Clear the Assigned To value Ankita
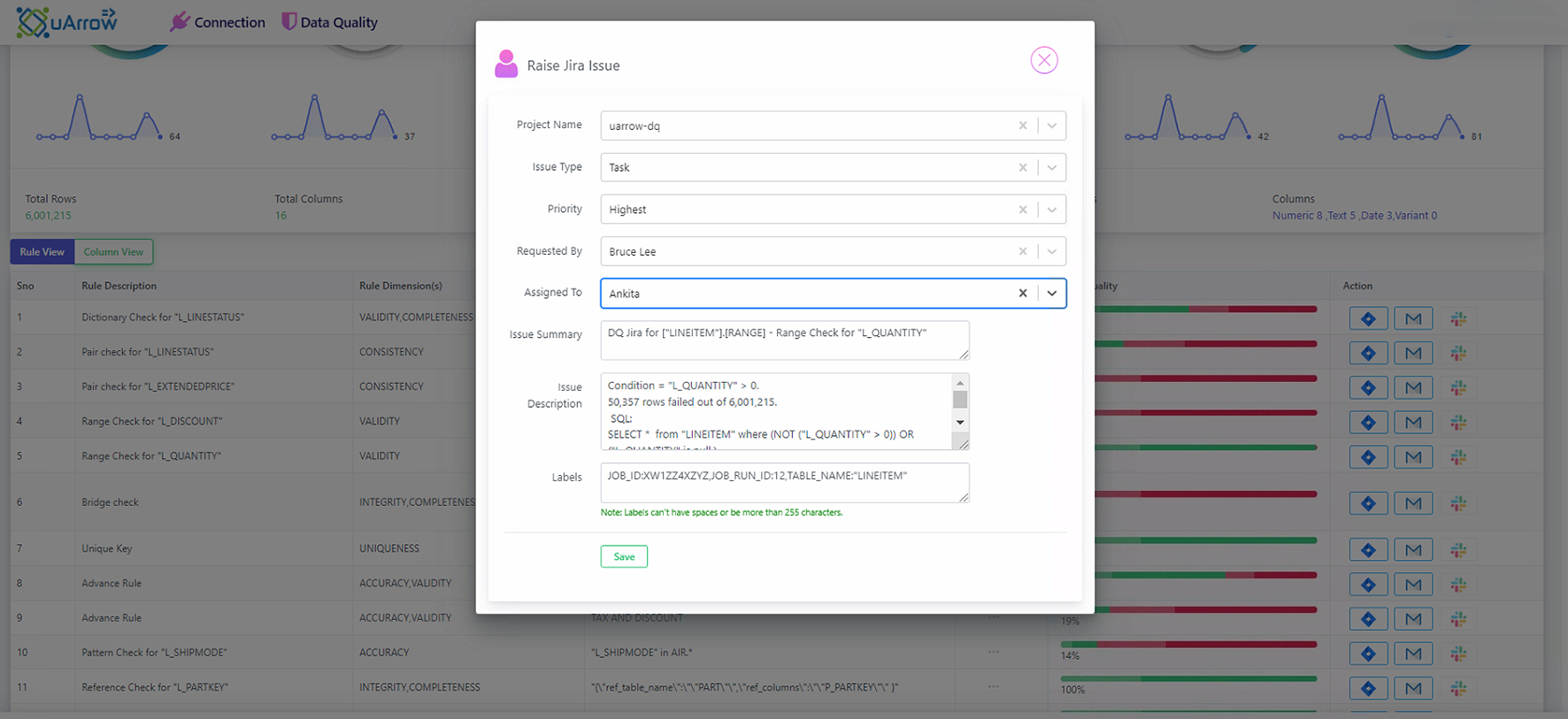Screen dimensions: 1568x719 (1022, 294)
